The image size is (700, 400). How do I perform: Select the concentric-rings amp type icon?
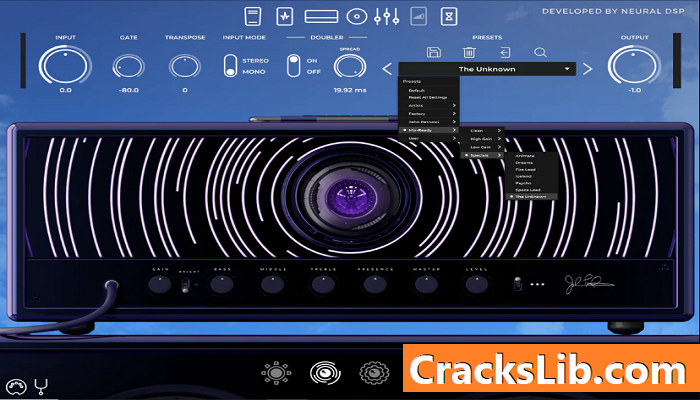(x=325, y=373)
